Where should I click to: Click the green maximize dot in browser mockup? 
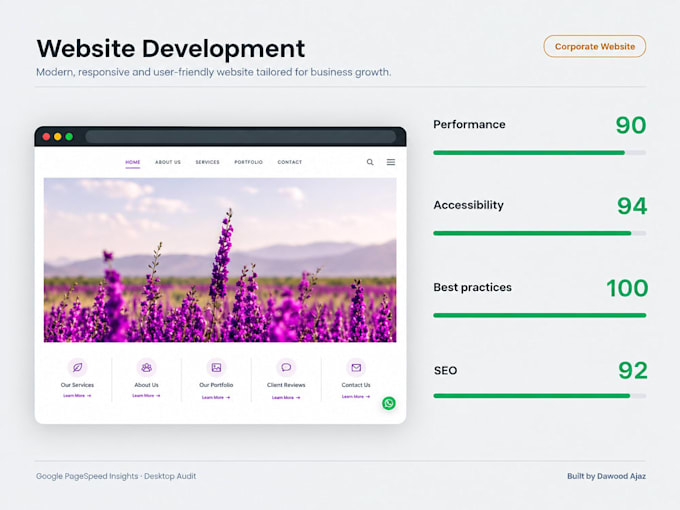pyautogui.click(x=69, y=137)
